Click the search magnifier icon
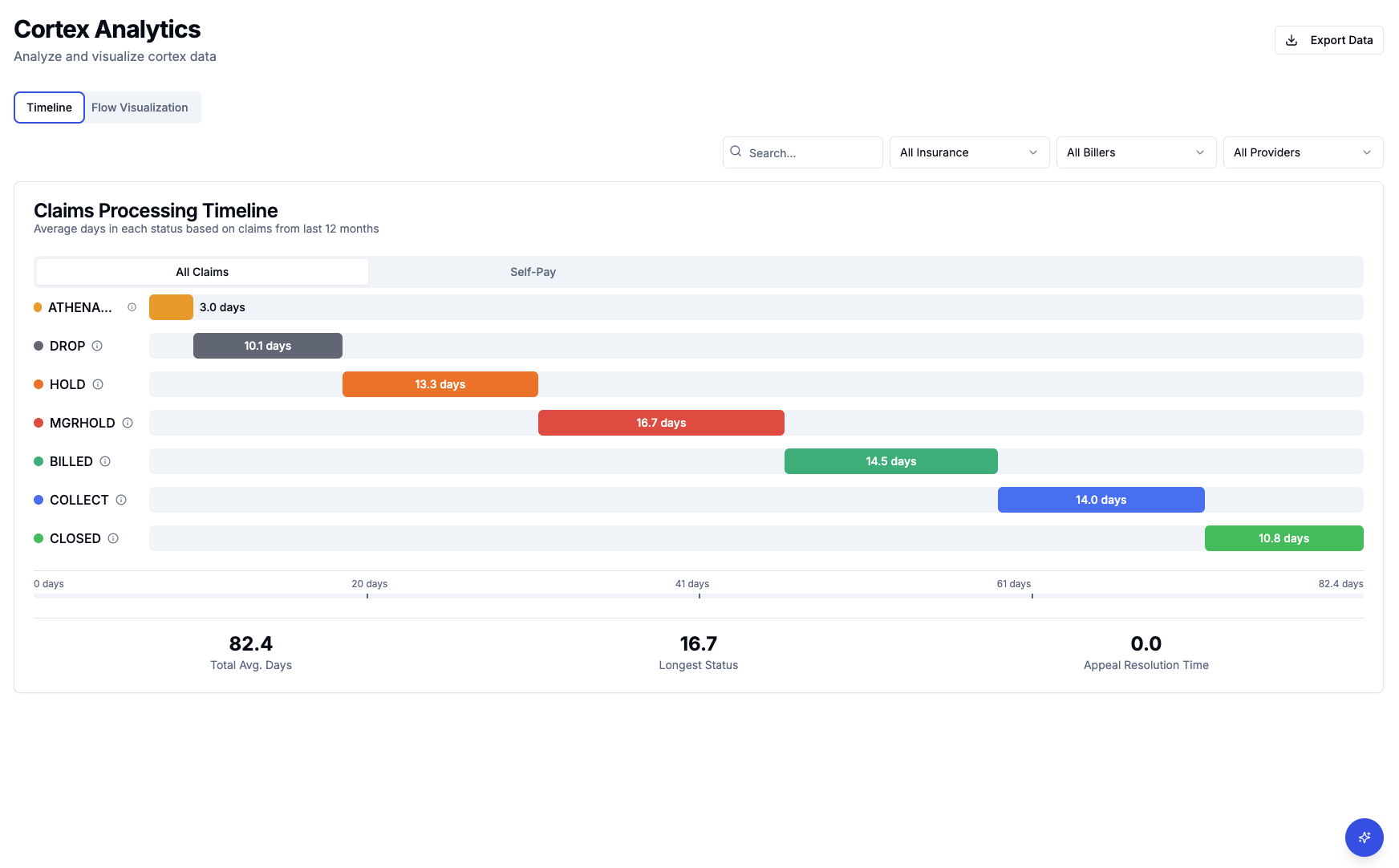 coord(736,152)
